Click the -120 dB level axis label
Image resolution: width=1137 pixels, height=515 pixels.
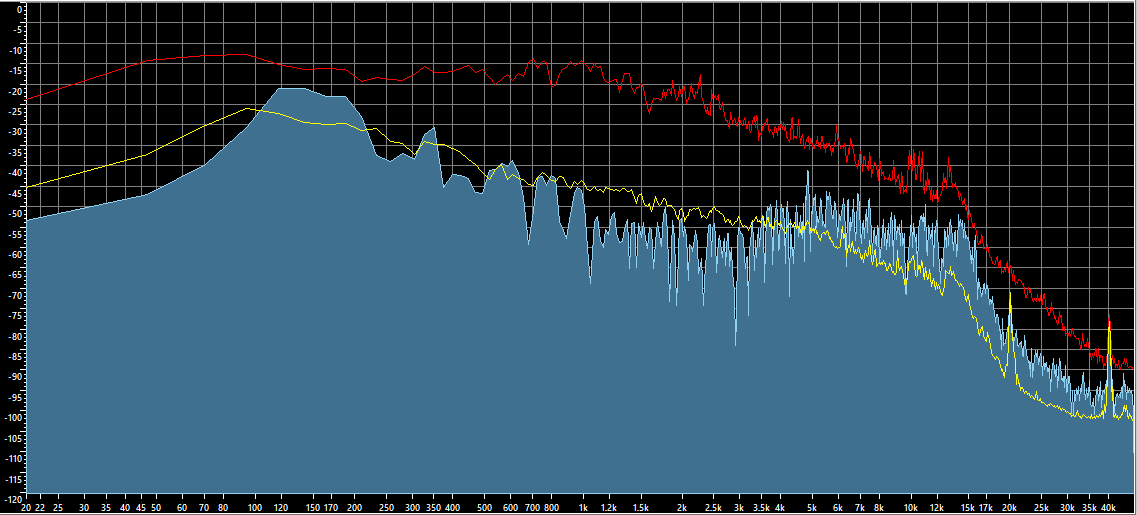(15, 499)
